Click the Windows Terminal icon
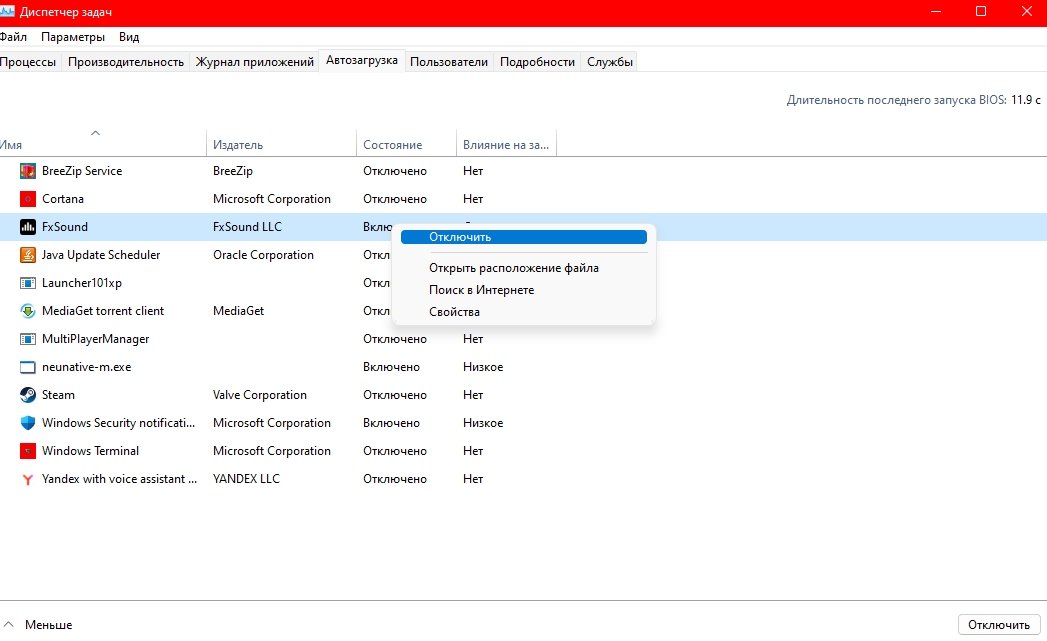Screen dimensions: 1047x641 pyautogui.click(x=27, y=451)
